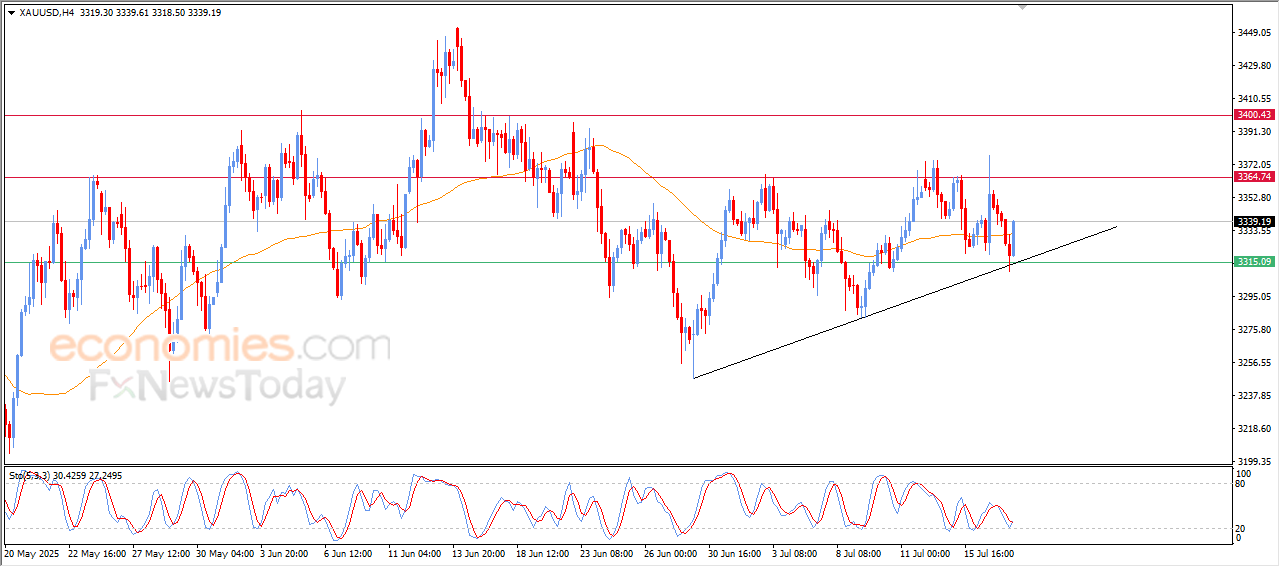The image size is (1280, 567).
Task: Click the 26 Jun 00:00 time label
Action: [673, 552]
